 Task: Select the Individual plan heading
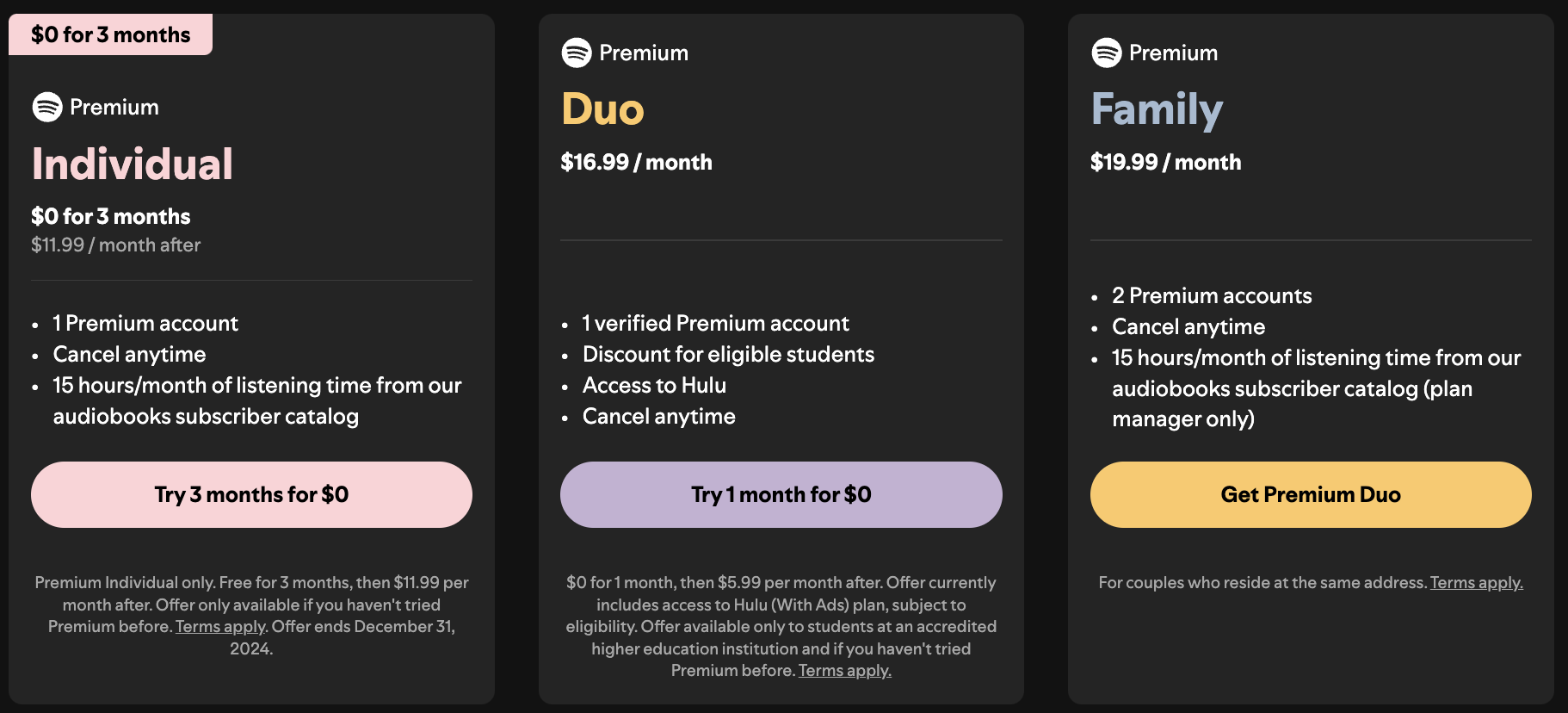click(x=133, y=163)
